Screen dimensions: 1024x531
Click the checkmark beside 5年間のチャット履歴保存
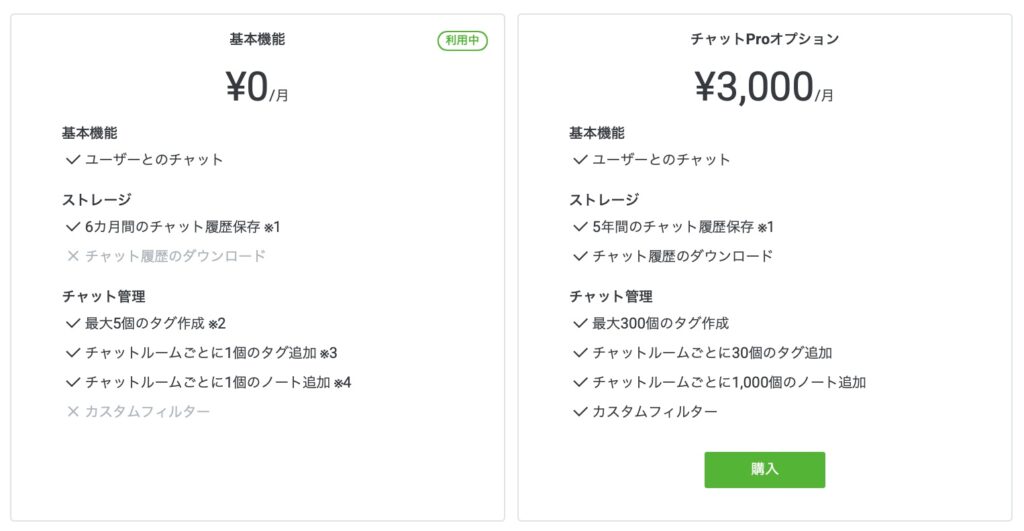tap(580, 227)
